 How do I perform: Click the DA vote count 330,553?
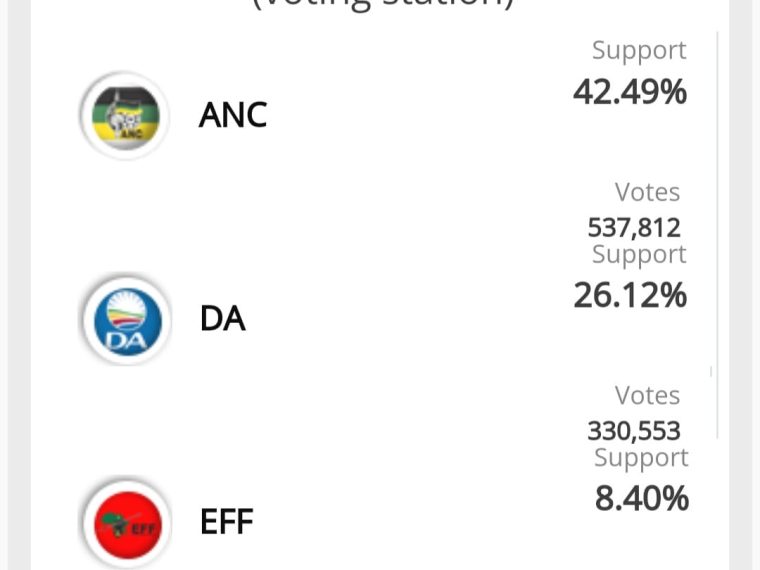click(634, 431)
